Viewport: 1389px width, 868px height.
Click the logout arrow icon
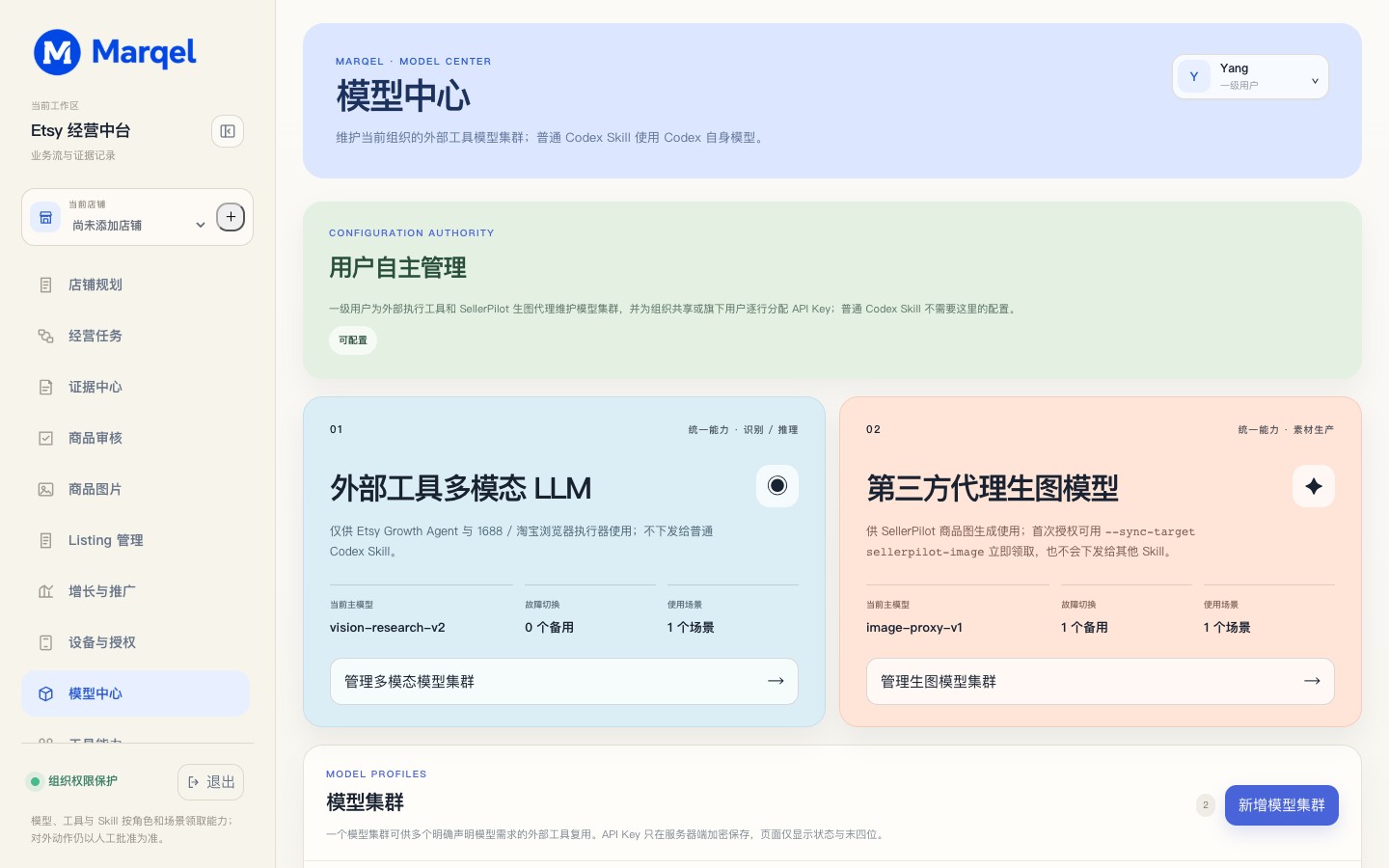click(x=193, y=782)
